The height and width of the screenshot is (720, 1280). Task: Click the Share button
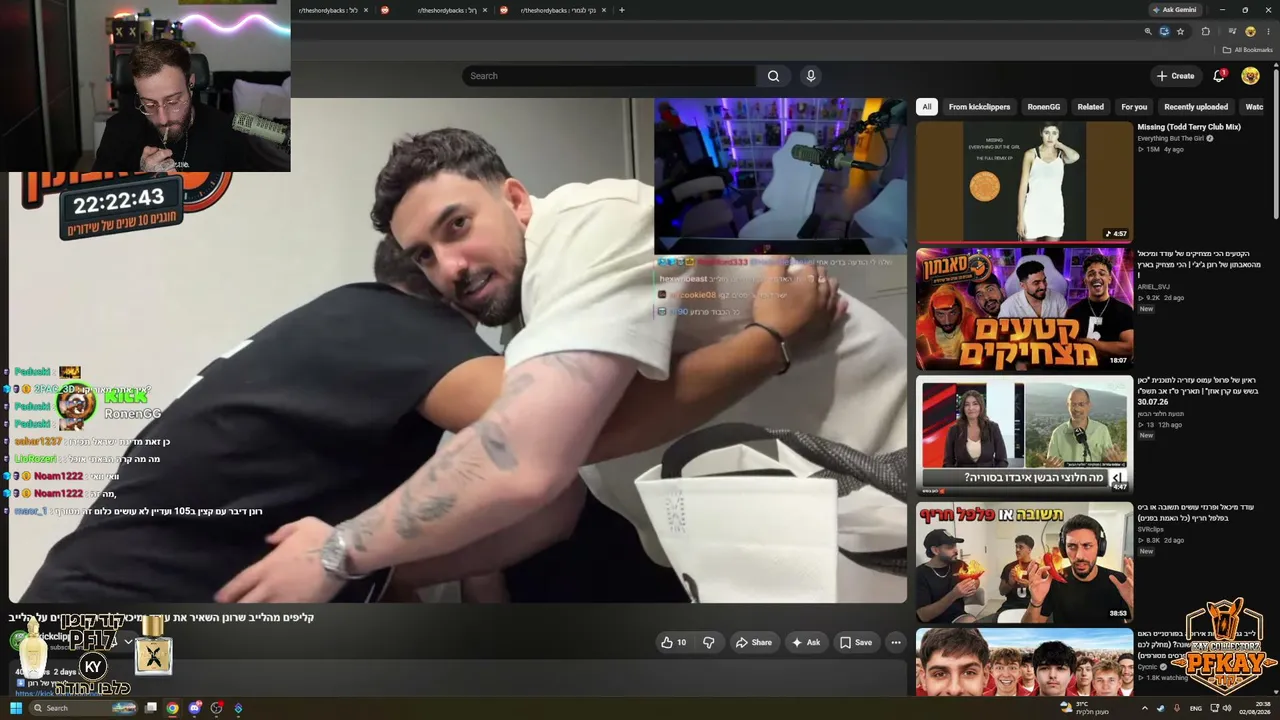pos(754,642)
